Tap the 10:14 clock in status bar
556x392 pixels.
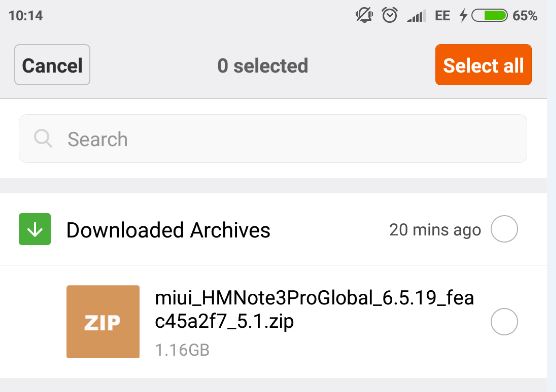point(26,16)
